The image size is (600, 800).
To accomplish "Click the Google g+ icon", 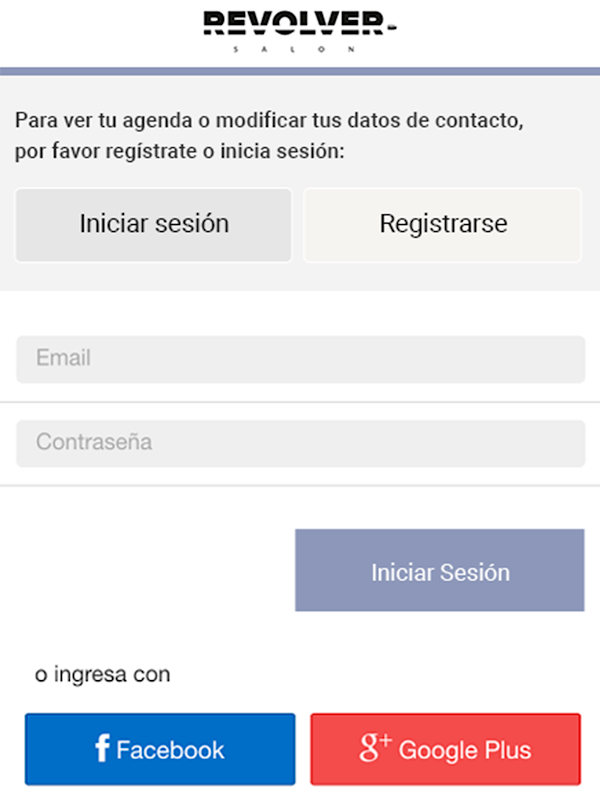I will click(x=376, y=747).
